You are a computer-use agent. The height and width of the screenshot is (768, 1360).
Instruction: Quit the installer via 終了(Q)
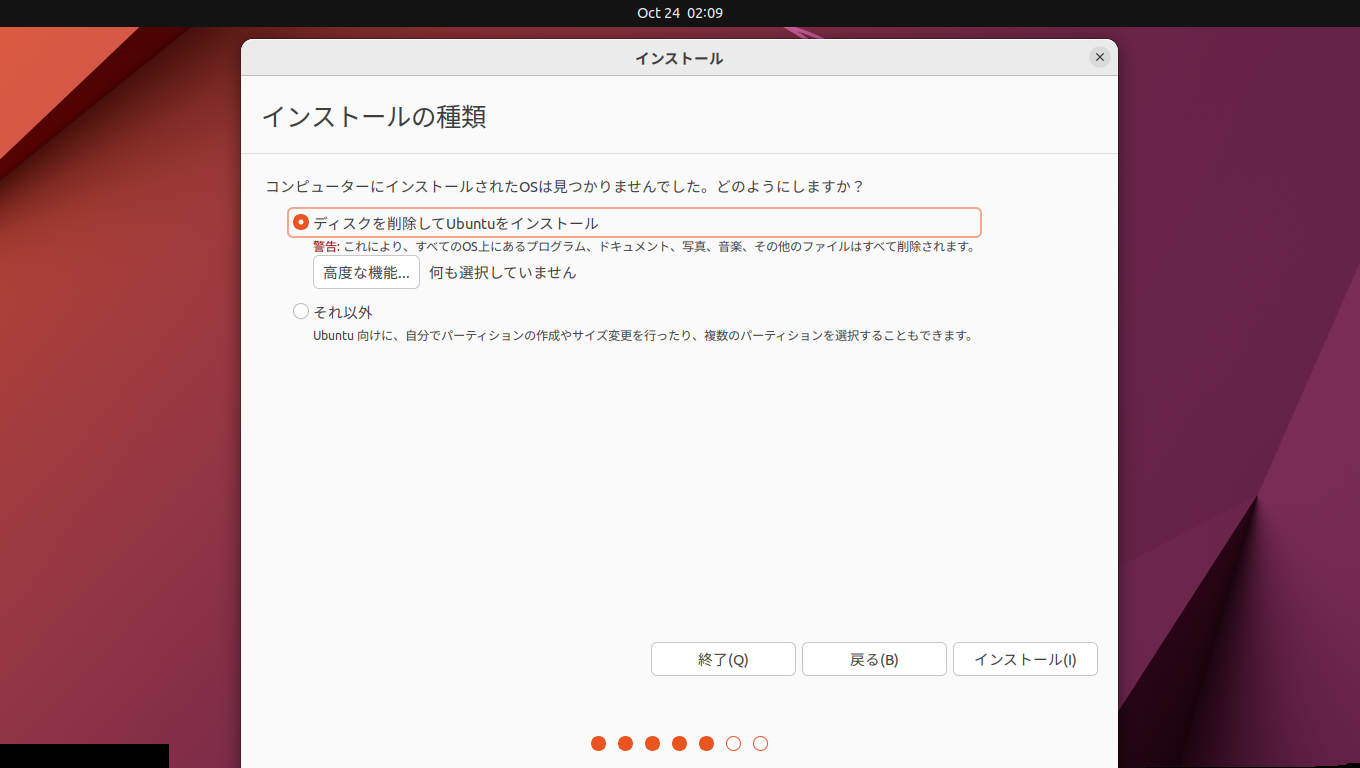pyautogui.click(x=723, y=659)
